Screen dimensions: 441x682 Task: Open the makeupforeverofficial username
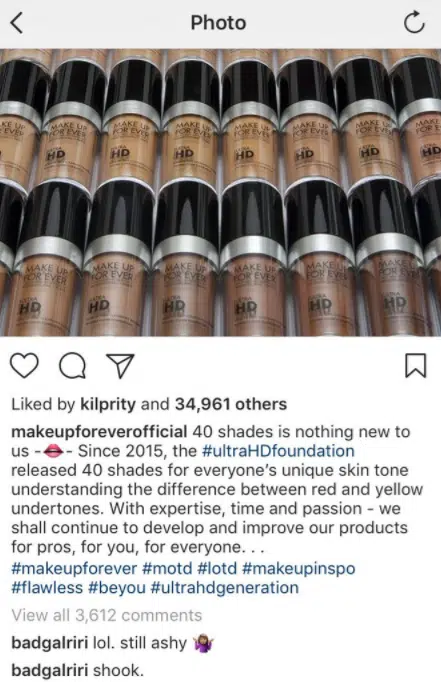[99, 432]
